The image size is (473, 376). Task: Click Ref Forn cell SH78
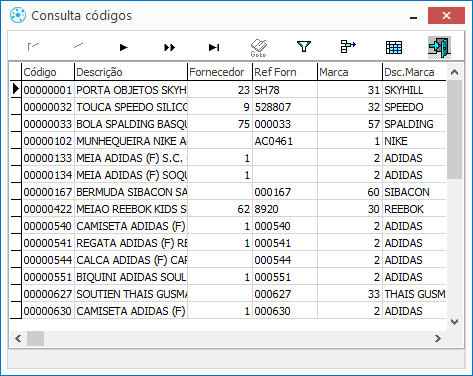285,90
